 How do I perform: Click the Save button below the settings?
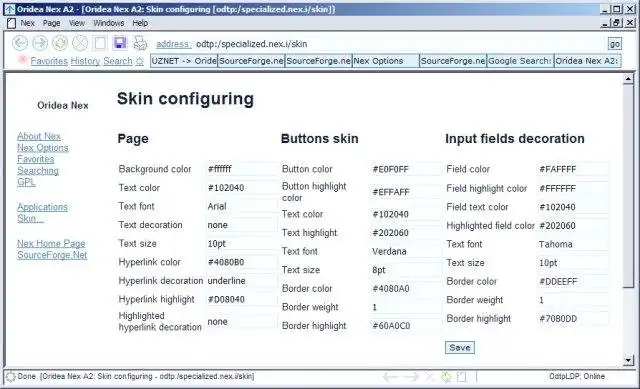(x=460, y=347)
